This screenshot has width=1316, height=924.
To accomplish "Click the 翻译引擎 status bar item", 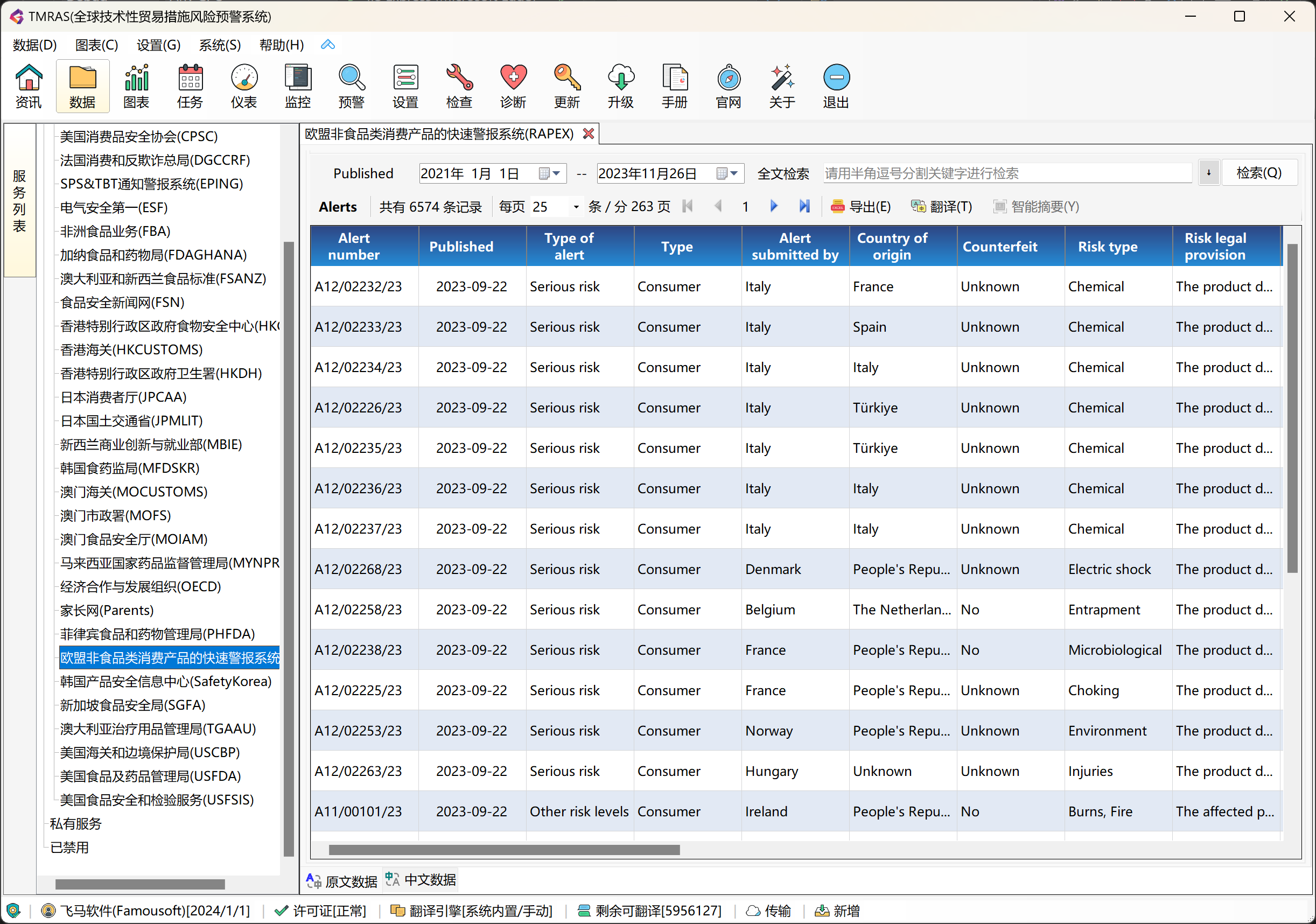I will [471, 911].
